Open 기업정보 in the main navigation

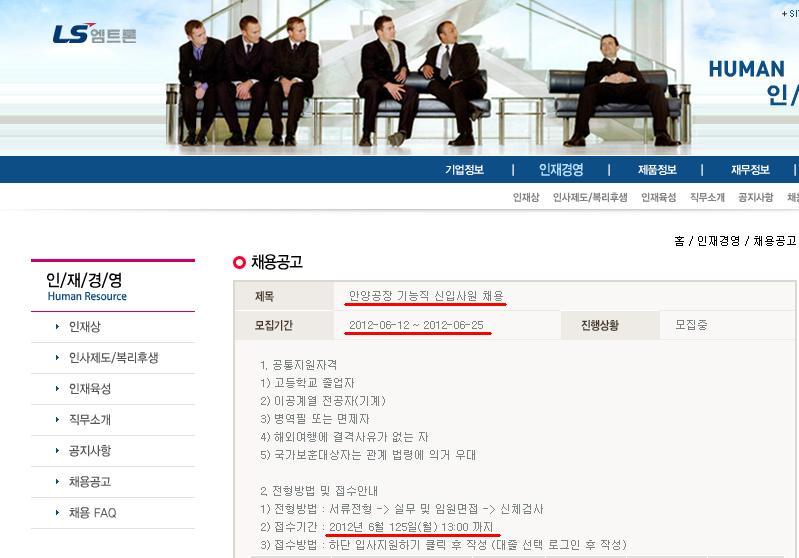click(x=464, y=170)
